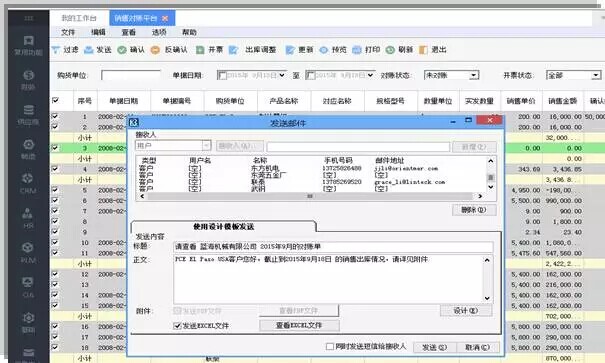Expand the recipient type dropdown in dialog
Screen dimensions: 605x363
click(x=206, y=145)
